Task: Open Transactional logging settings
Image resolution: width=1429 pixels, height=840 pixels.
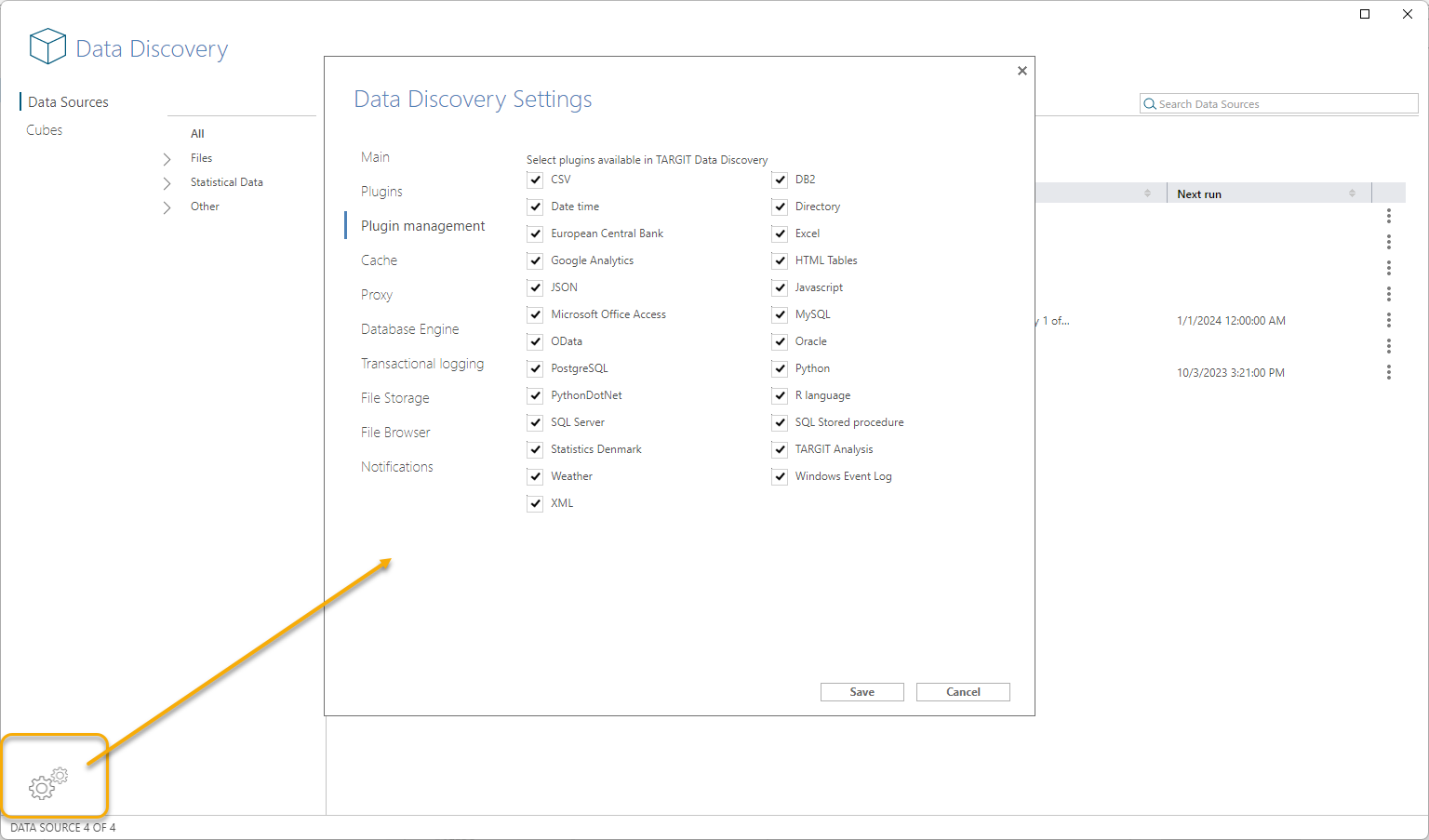Action: coord(422,364)
